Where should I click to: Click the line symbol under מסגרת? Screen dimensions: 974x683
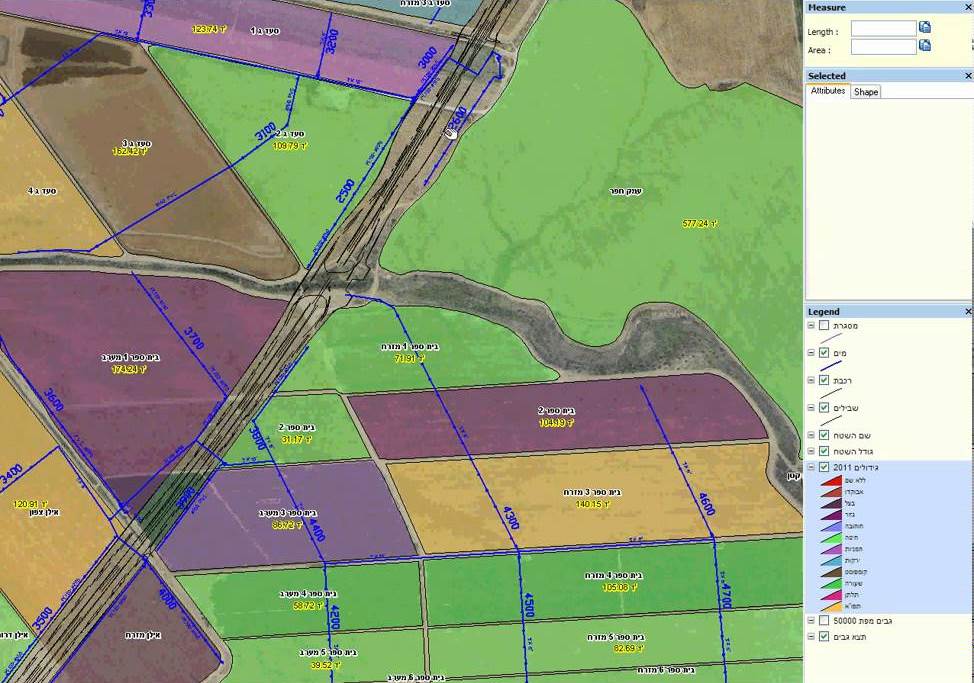coord(831,338)
